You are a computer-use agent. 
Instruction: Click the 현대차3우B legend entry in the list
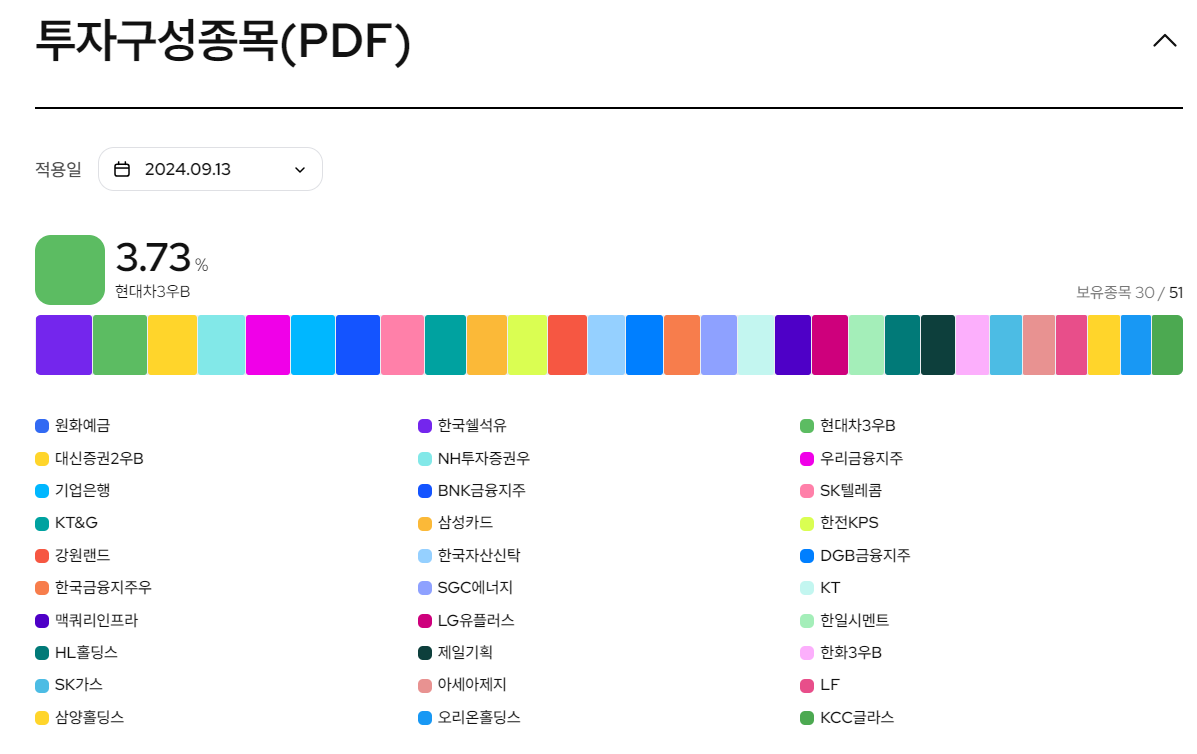[x=848, y=426]
